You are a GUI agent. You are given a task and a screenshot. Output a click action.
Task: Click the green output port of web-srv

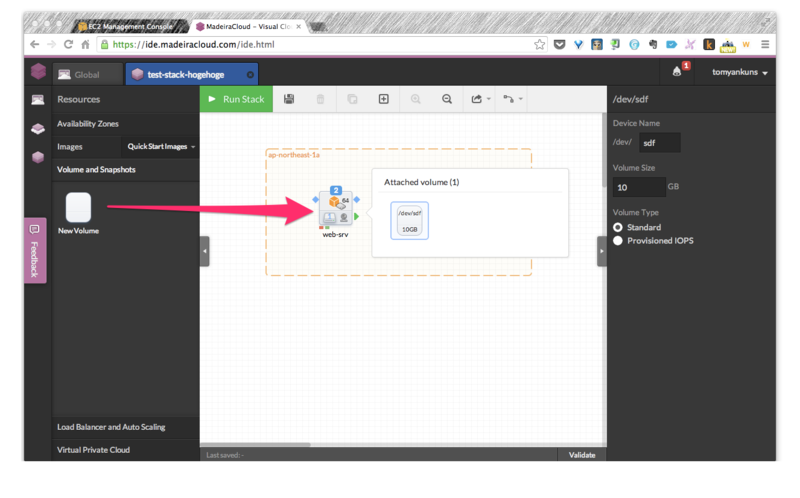(357, 216)
